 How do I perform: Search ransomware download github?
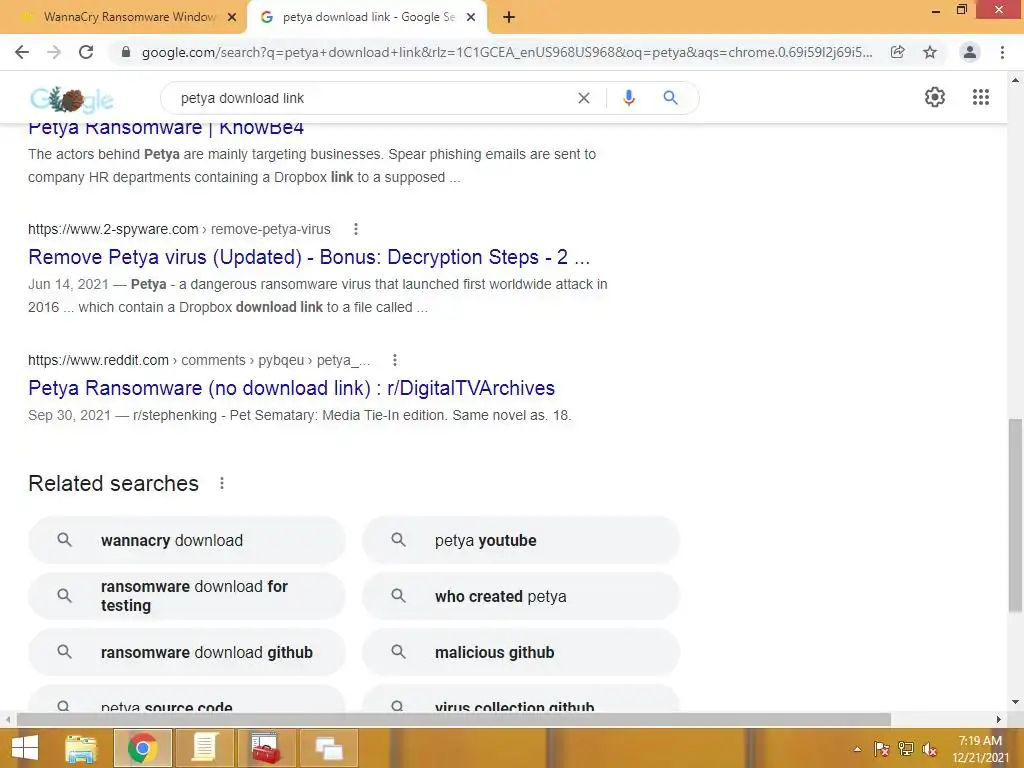coord(187,652)
